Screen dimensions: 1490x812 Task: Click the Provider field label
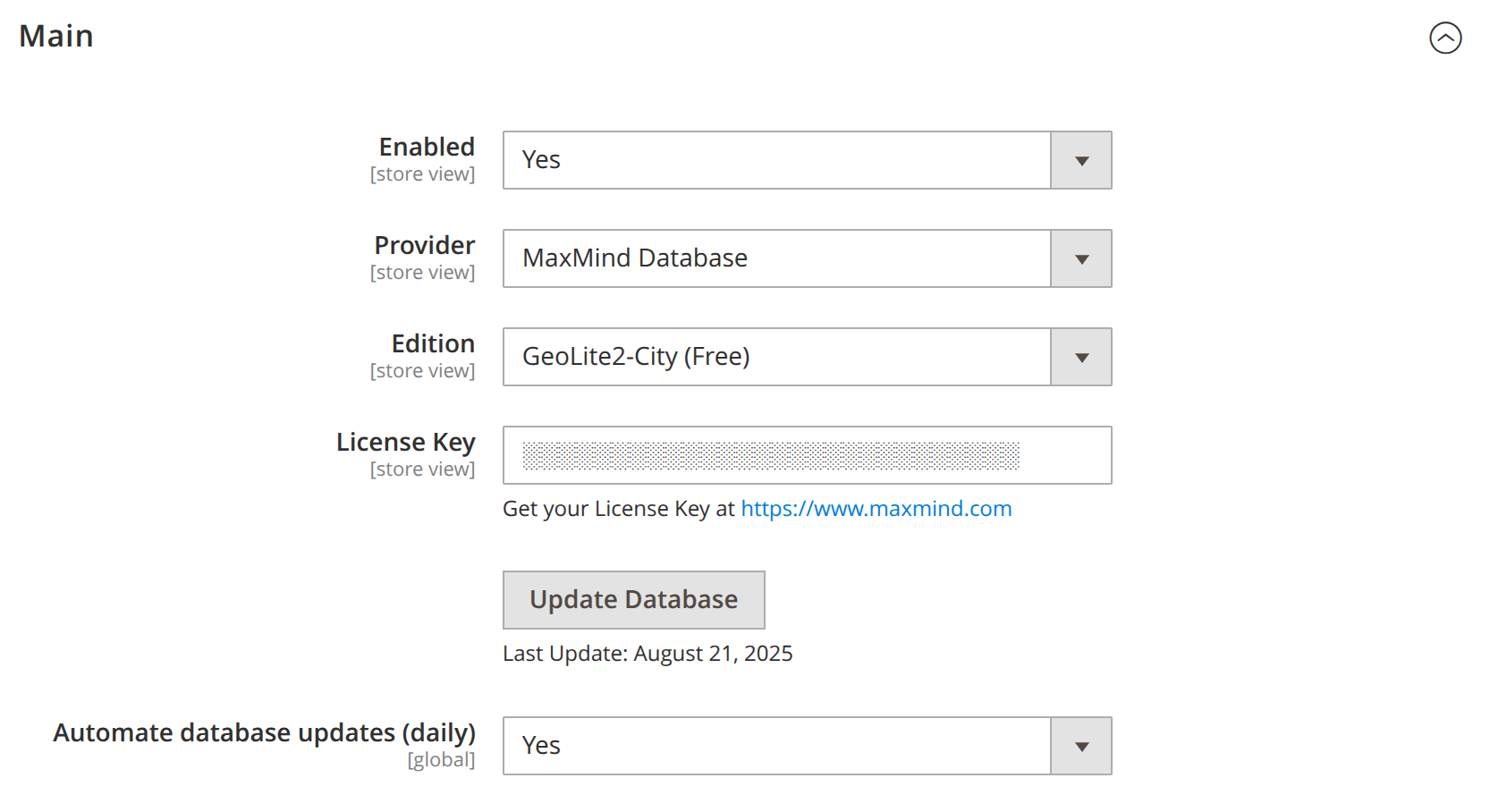424,246
